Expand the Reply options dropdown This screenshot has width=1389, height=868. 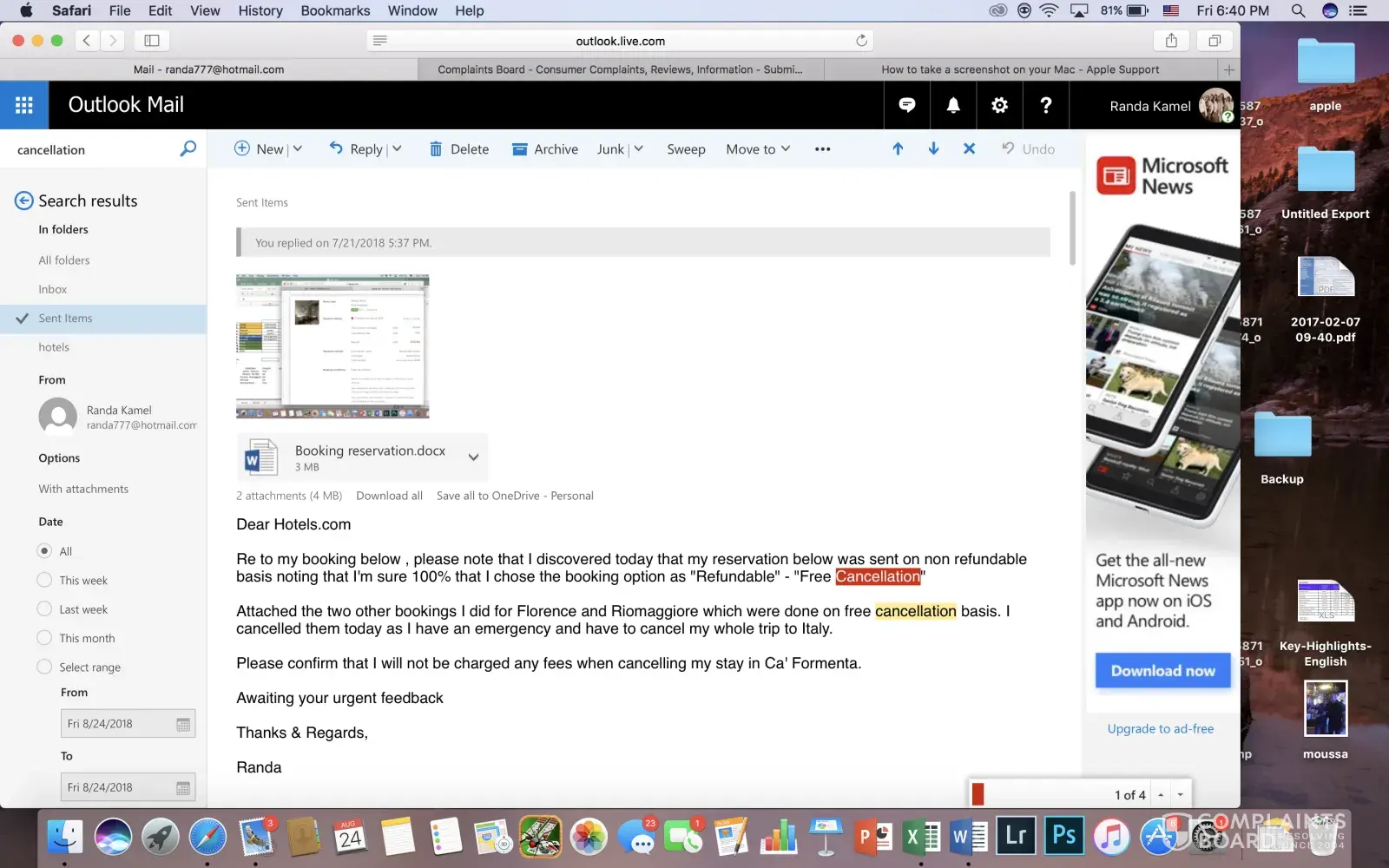pos(398,149)
